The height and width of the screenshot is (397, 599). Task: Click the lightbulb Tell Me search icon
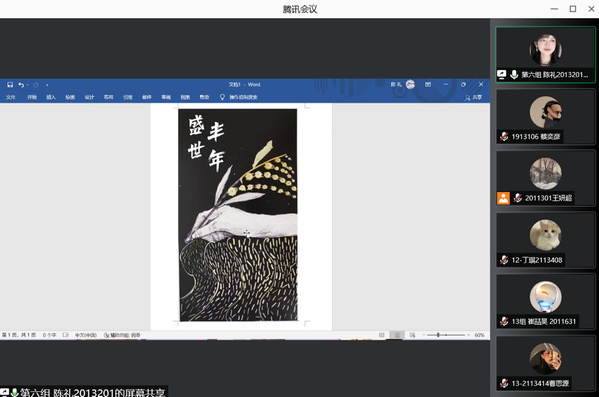(222, 97)
